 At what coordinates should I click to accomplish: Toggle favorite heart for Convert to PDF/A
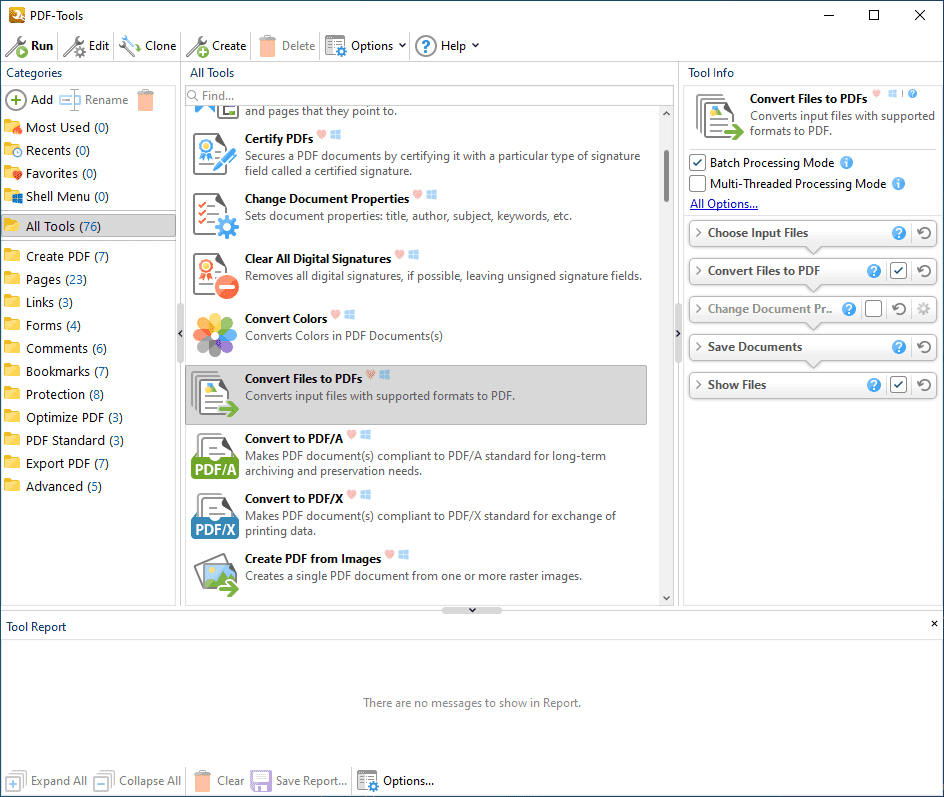pos(352,434)
